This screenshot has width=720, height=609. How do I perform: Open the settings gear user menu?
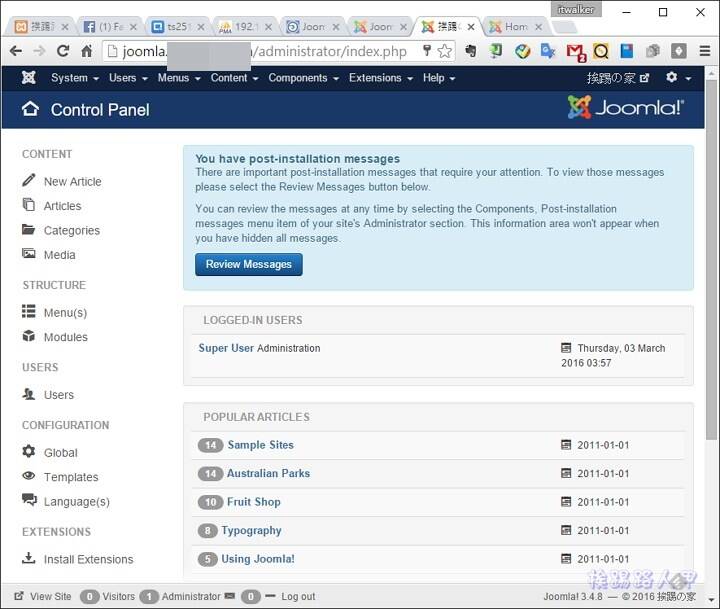678,78
